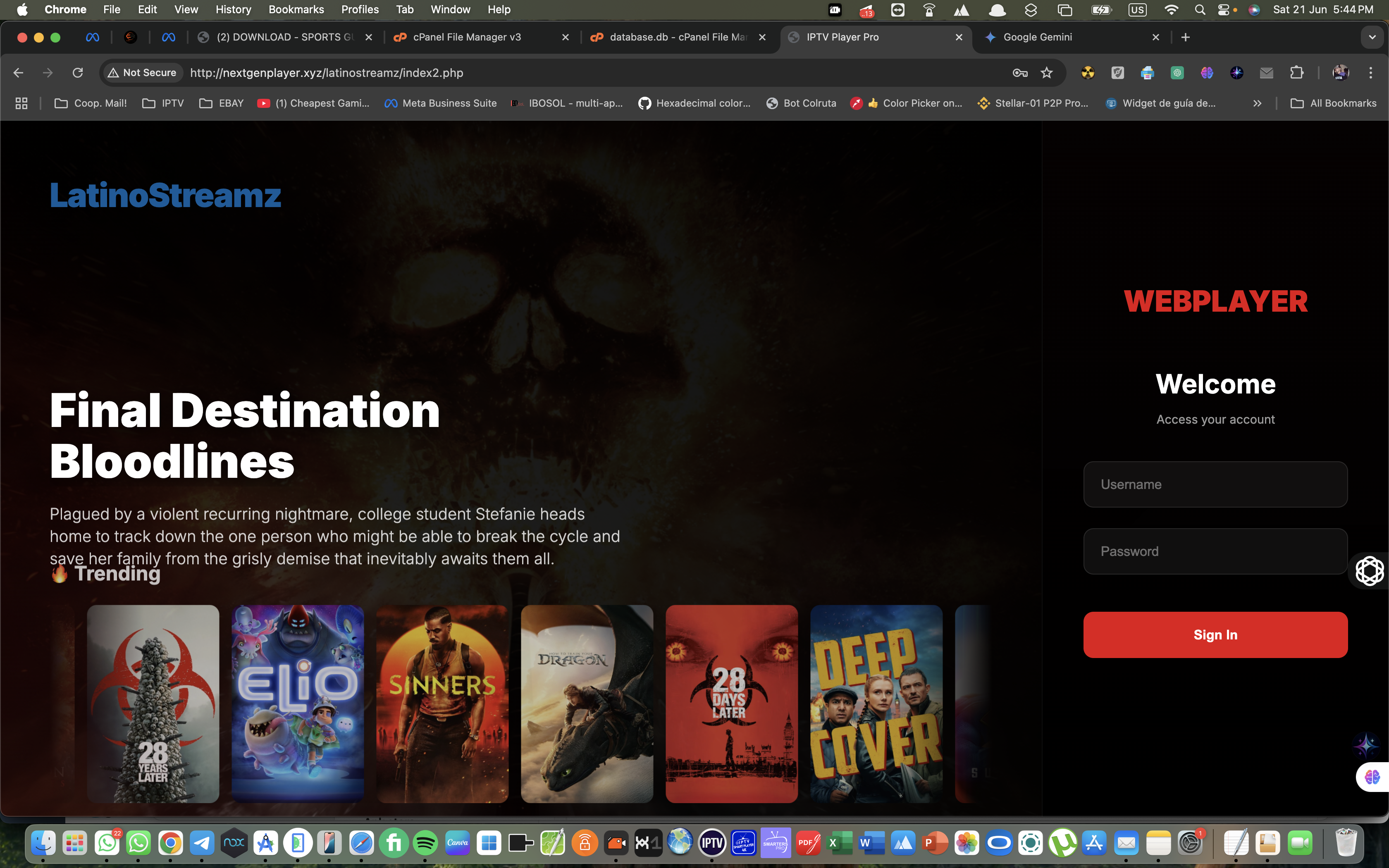Click the radioactive extension icon
Viewport: 1389px width, 868px height.
[1089, 72]
